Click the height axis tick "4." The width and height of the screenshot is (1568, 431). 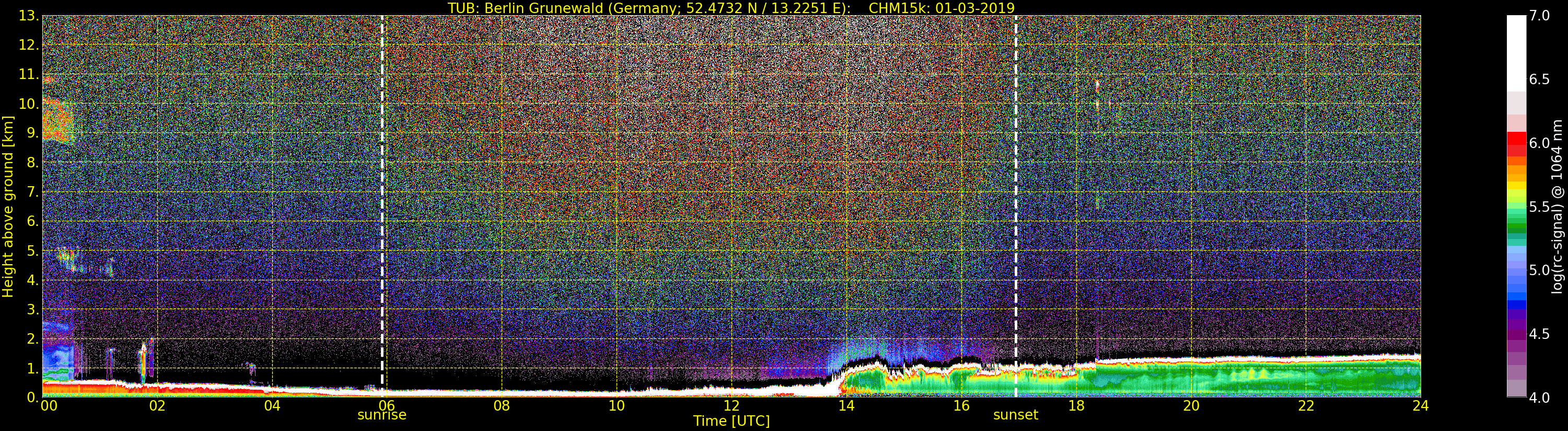pyautogui.click(x=33, y=280)
